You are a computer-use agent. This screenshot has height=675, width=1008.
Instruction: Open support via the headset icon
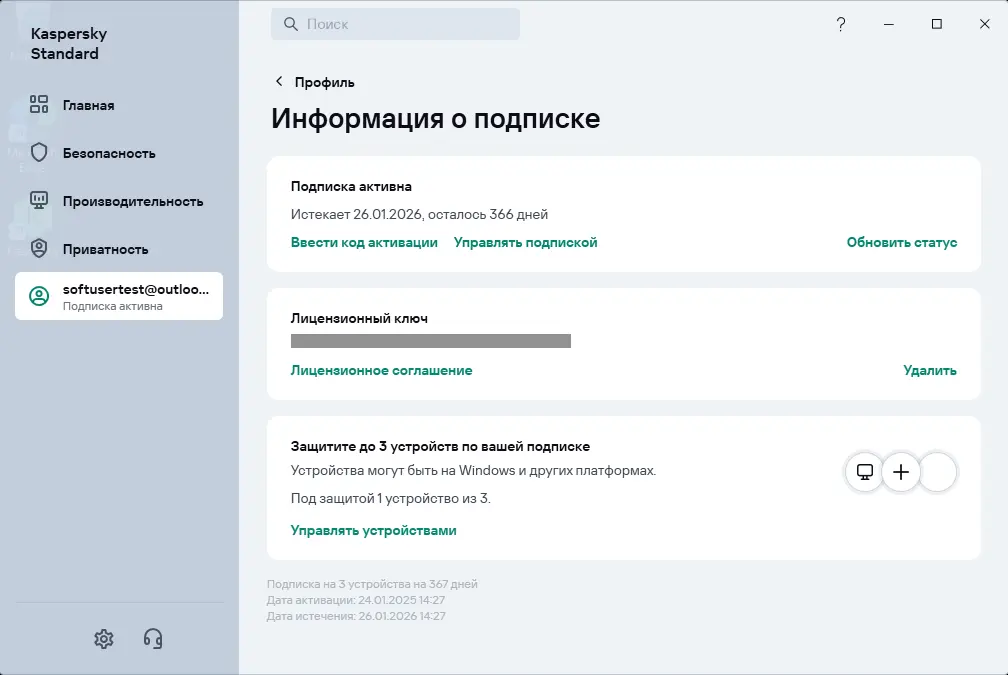coord(153,638)
